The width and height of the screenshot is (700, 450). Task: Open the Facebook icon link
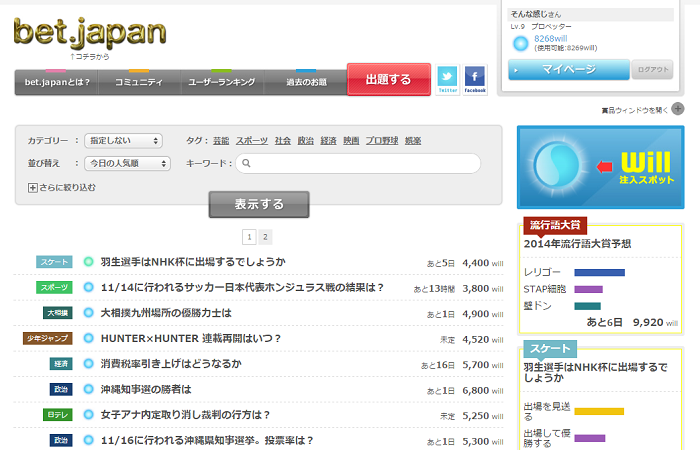point(475,80)
